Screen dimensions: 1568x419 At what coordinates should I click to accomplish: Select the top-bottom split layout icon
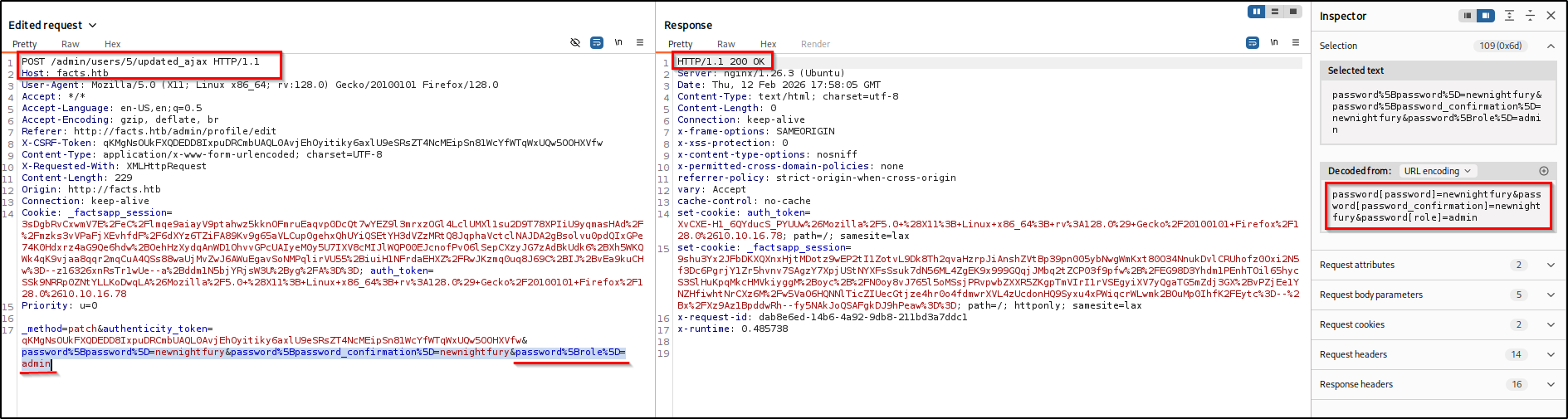[1275, 12]
